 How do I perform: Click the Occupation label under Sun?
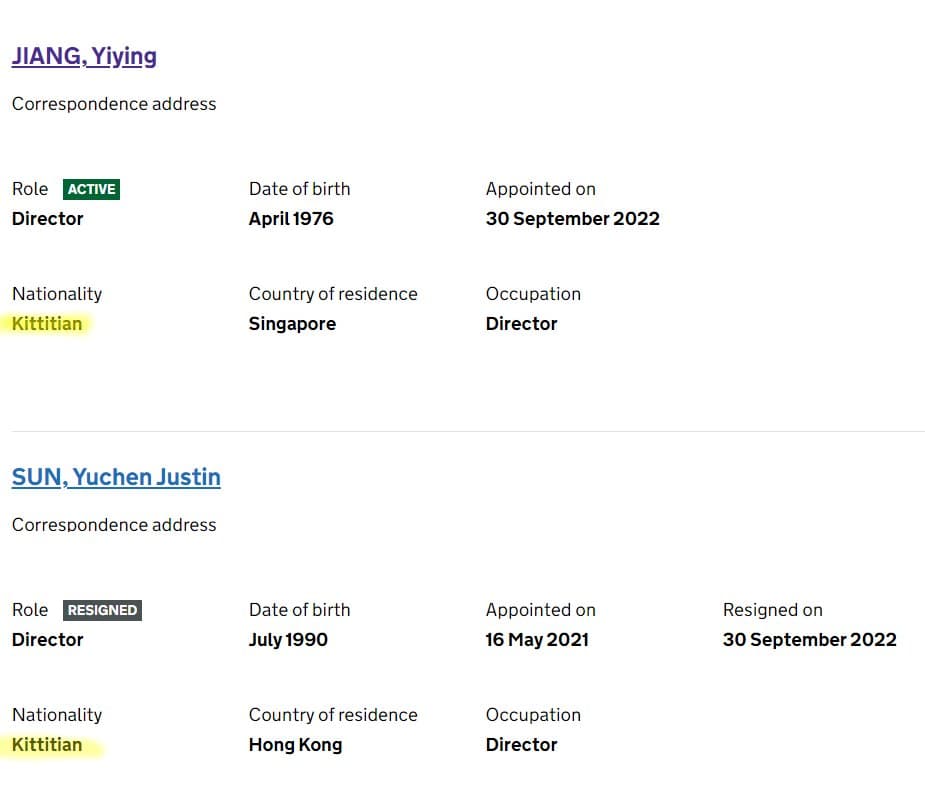click(533, 715)
